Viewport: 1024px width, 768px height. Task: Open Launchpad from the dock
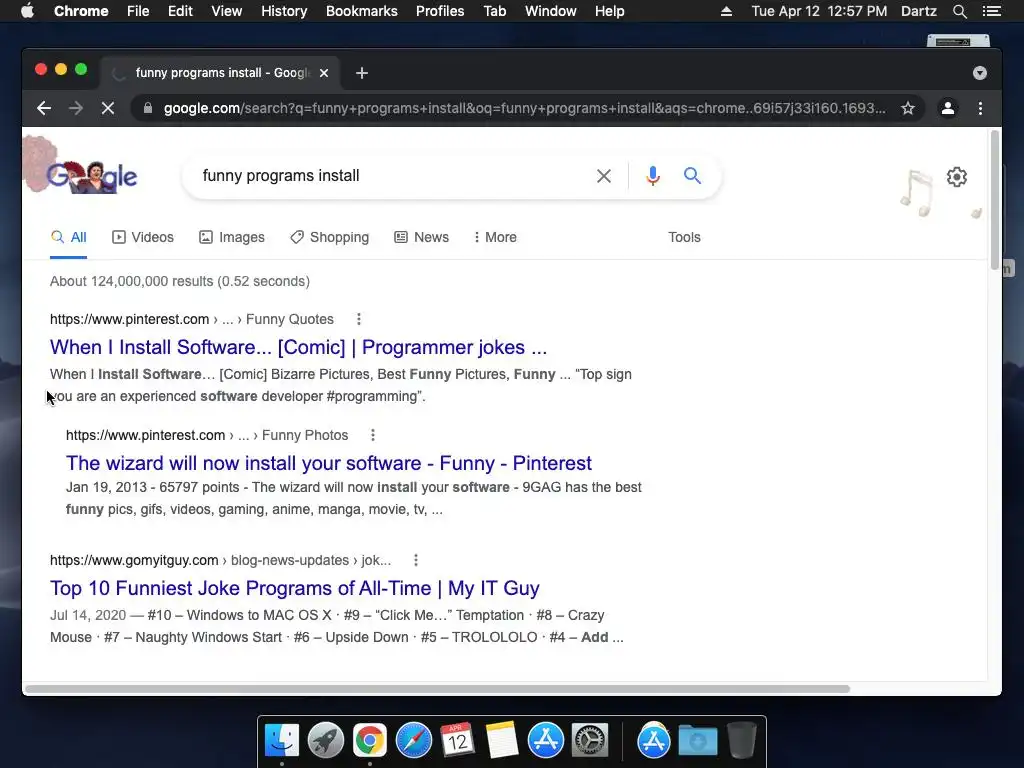[326, 741]
